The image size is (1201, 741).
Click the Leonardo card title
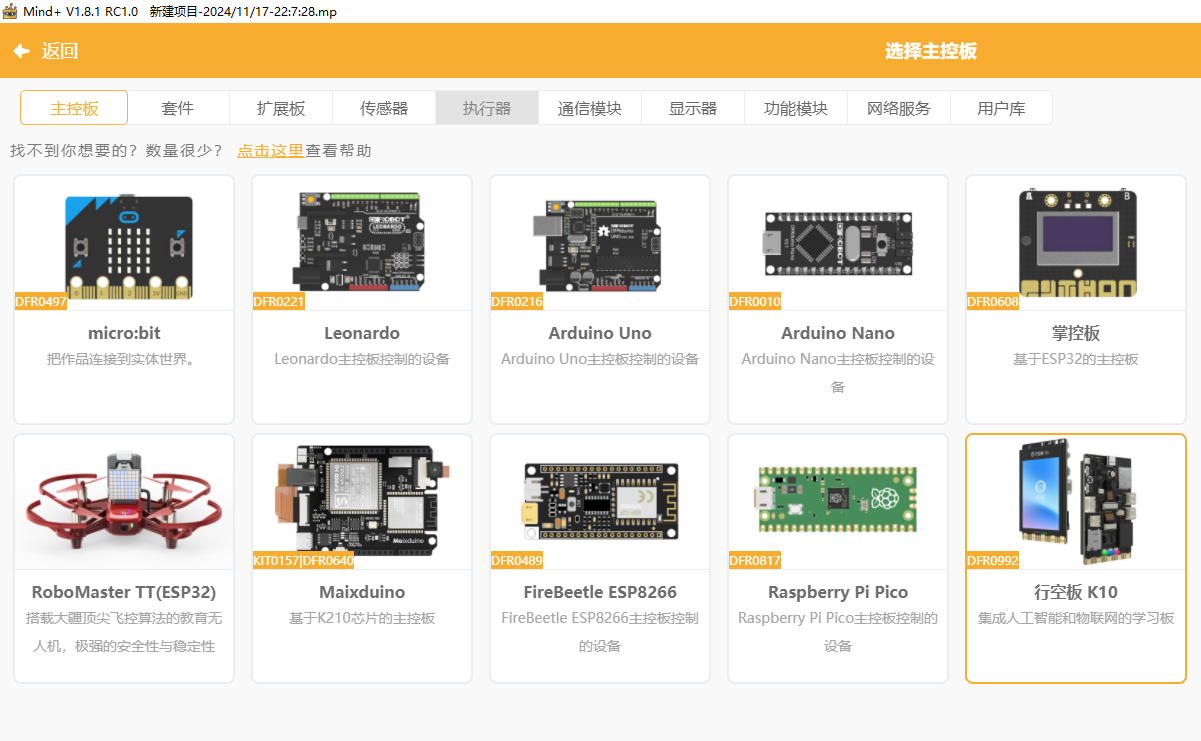[362, 333]
